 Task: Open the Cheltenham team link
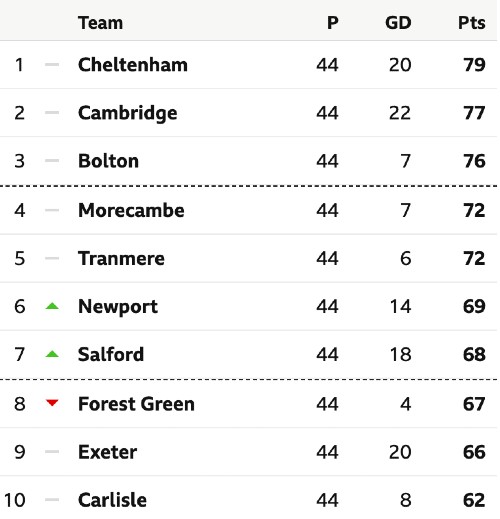pos(133,65)
